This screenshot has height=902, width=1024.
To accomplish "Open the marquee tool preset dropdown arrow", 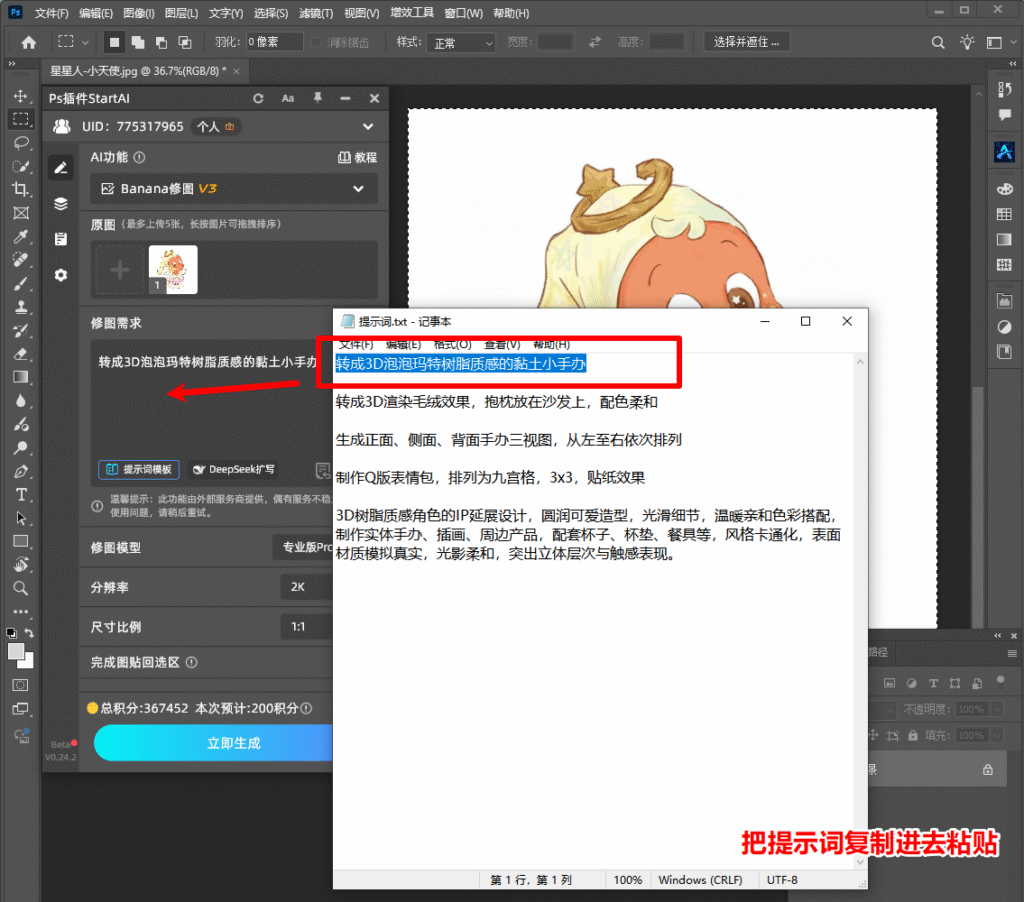I will tap(85, 42).
